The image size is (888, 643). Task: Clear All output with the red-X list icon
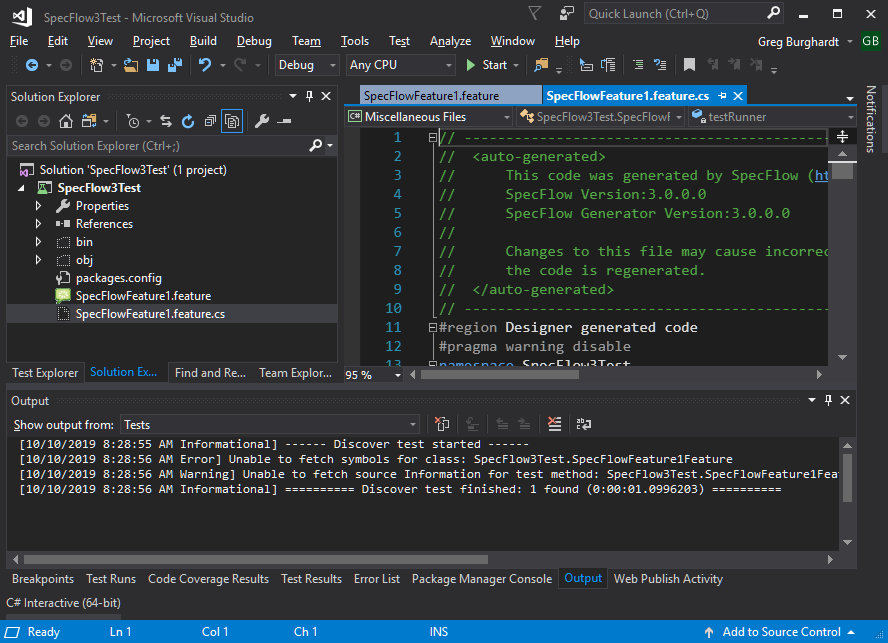tap(554, 424)
